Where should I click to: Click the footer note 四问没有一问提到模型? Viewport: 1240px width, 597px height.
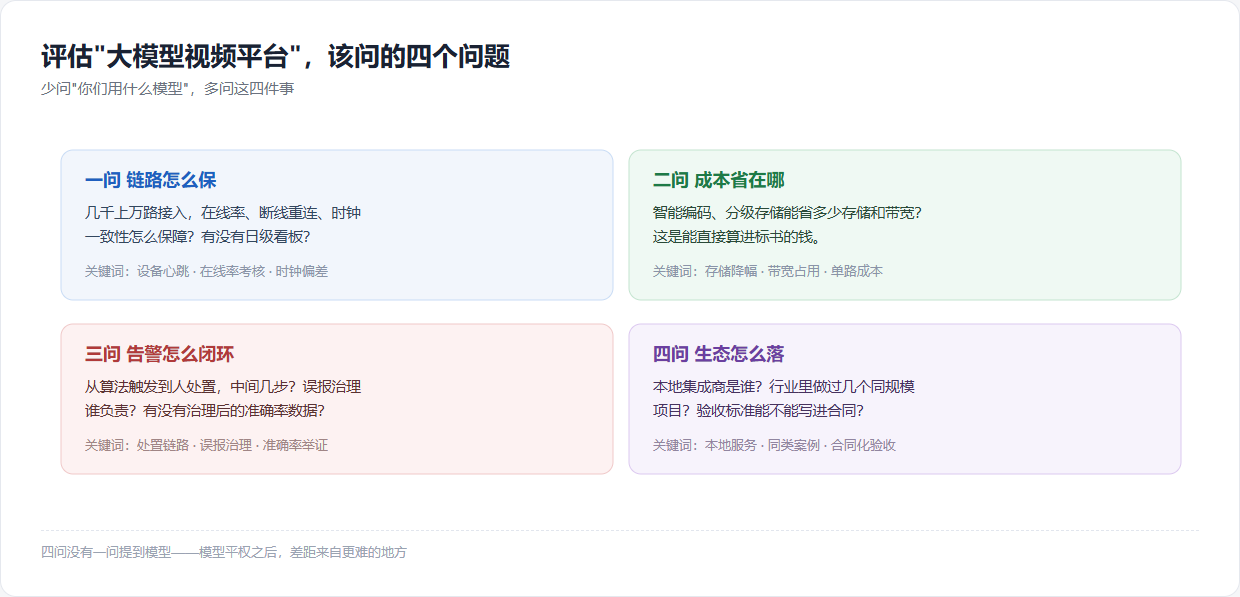click(224, 552)
